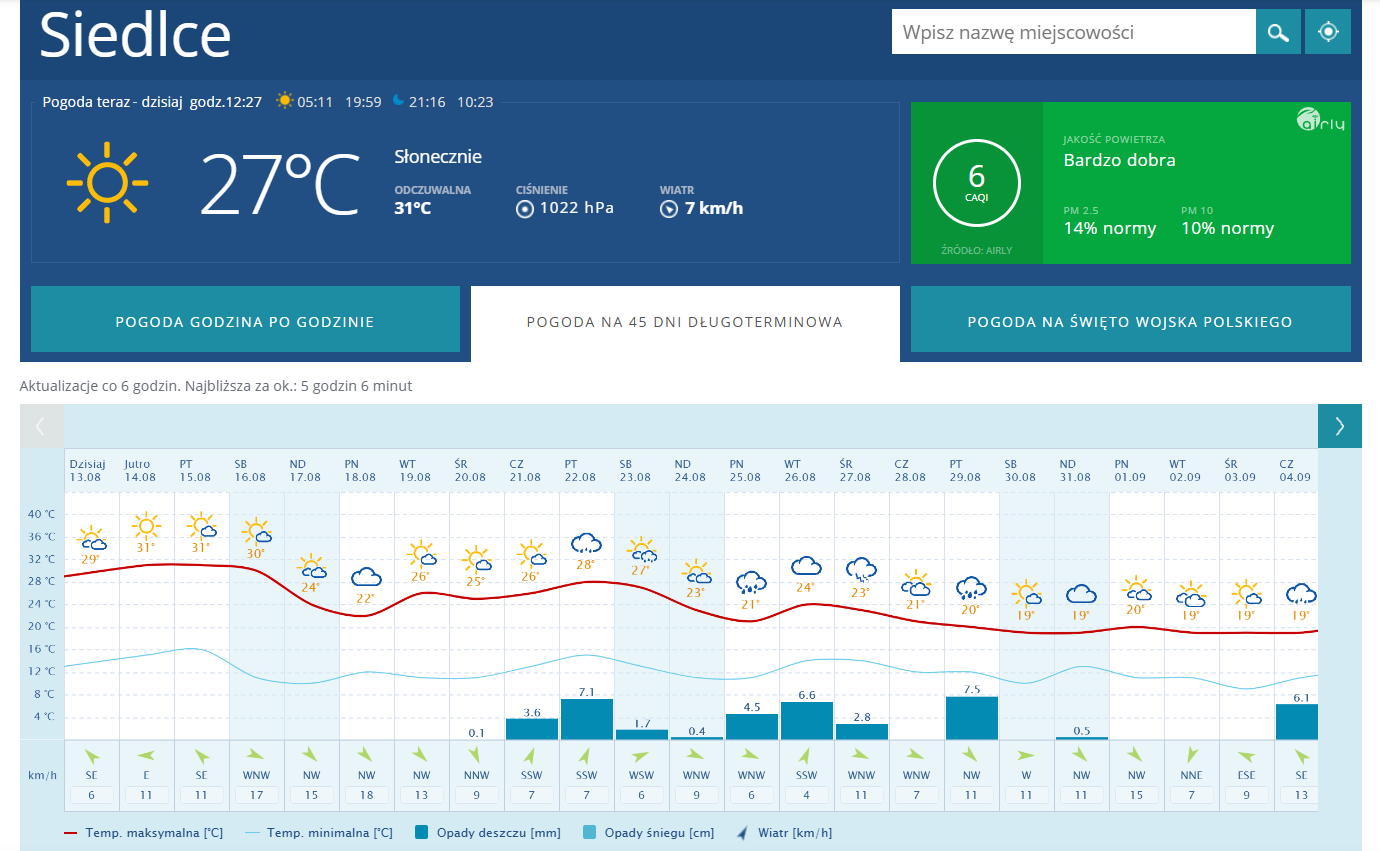The width and height of the screenshot is (1380, 851).
Task: Open the Pogoda godzina po godzinie tab
Action: (x=245, y=322)
